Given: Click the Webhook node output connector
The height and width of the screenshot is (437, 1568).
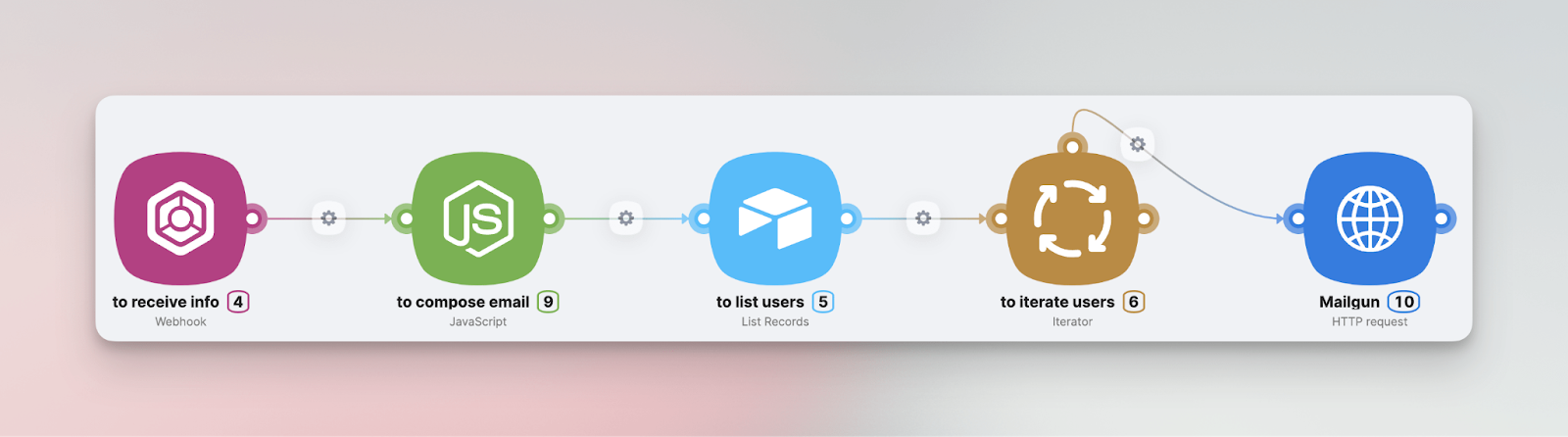Looking at the screenshot, I should click(253, 218).
